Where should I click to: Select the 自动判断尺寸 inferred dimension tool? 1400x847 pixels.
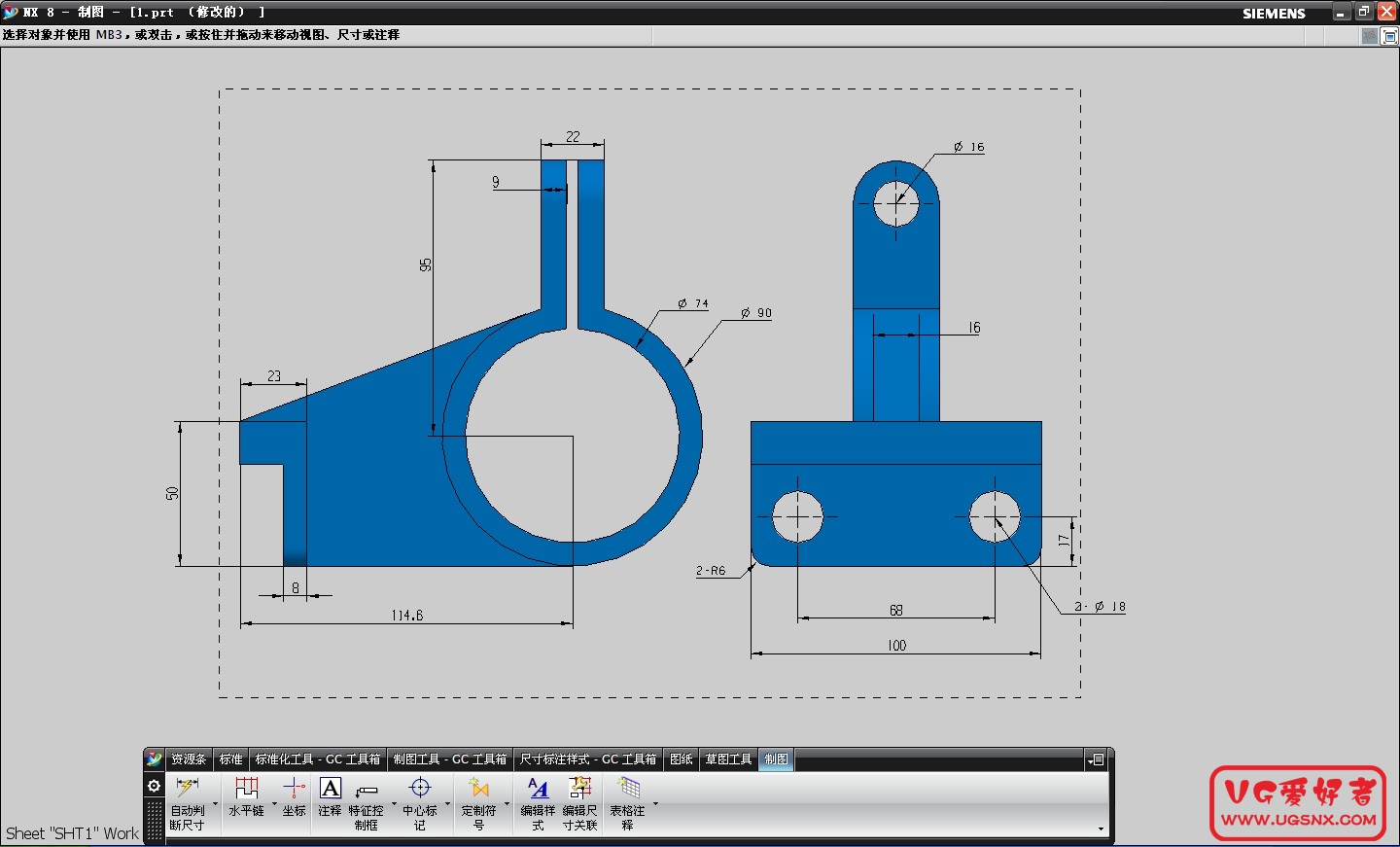click(187, 803)
